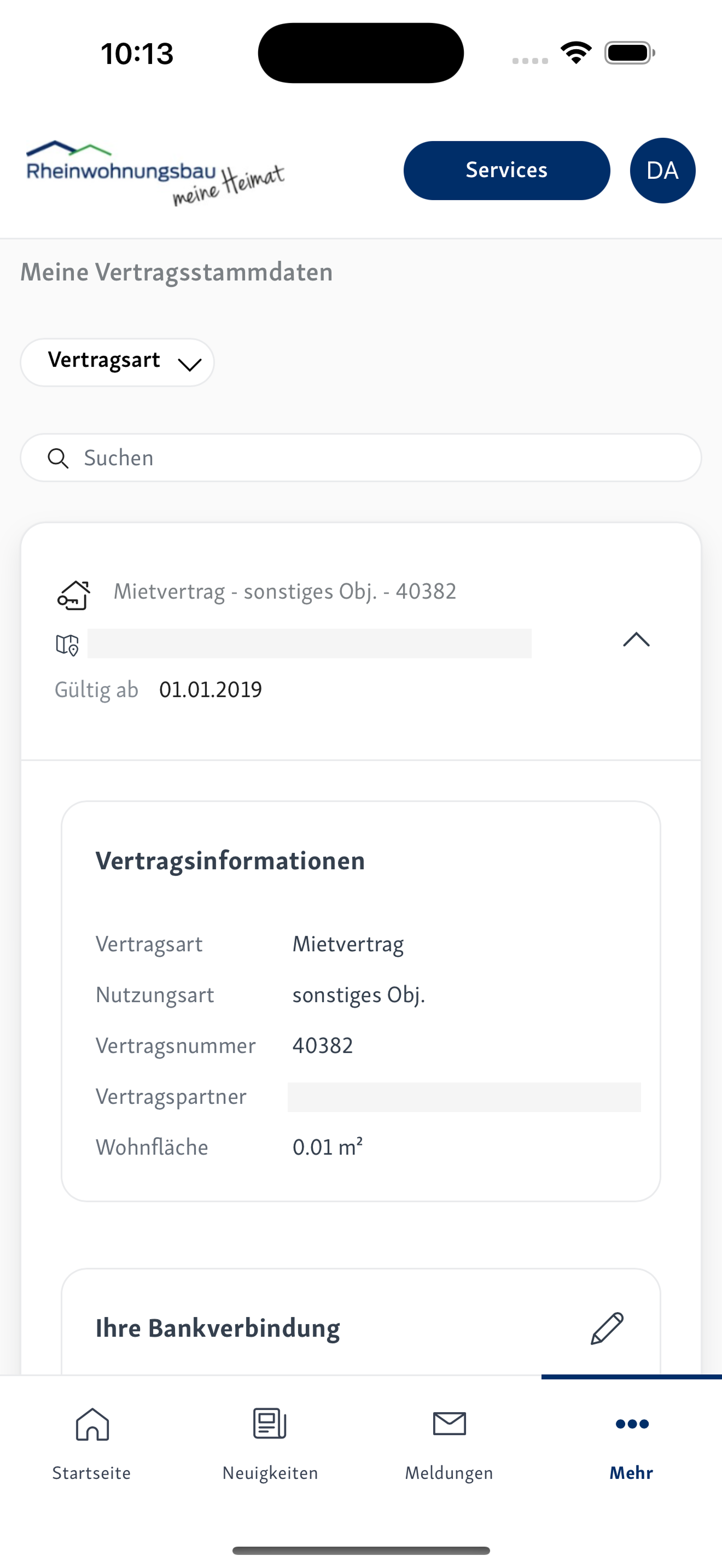This screenshot has height=1568, width=722.
Task: Tap the battery status icon
Action: point(630,52)
